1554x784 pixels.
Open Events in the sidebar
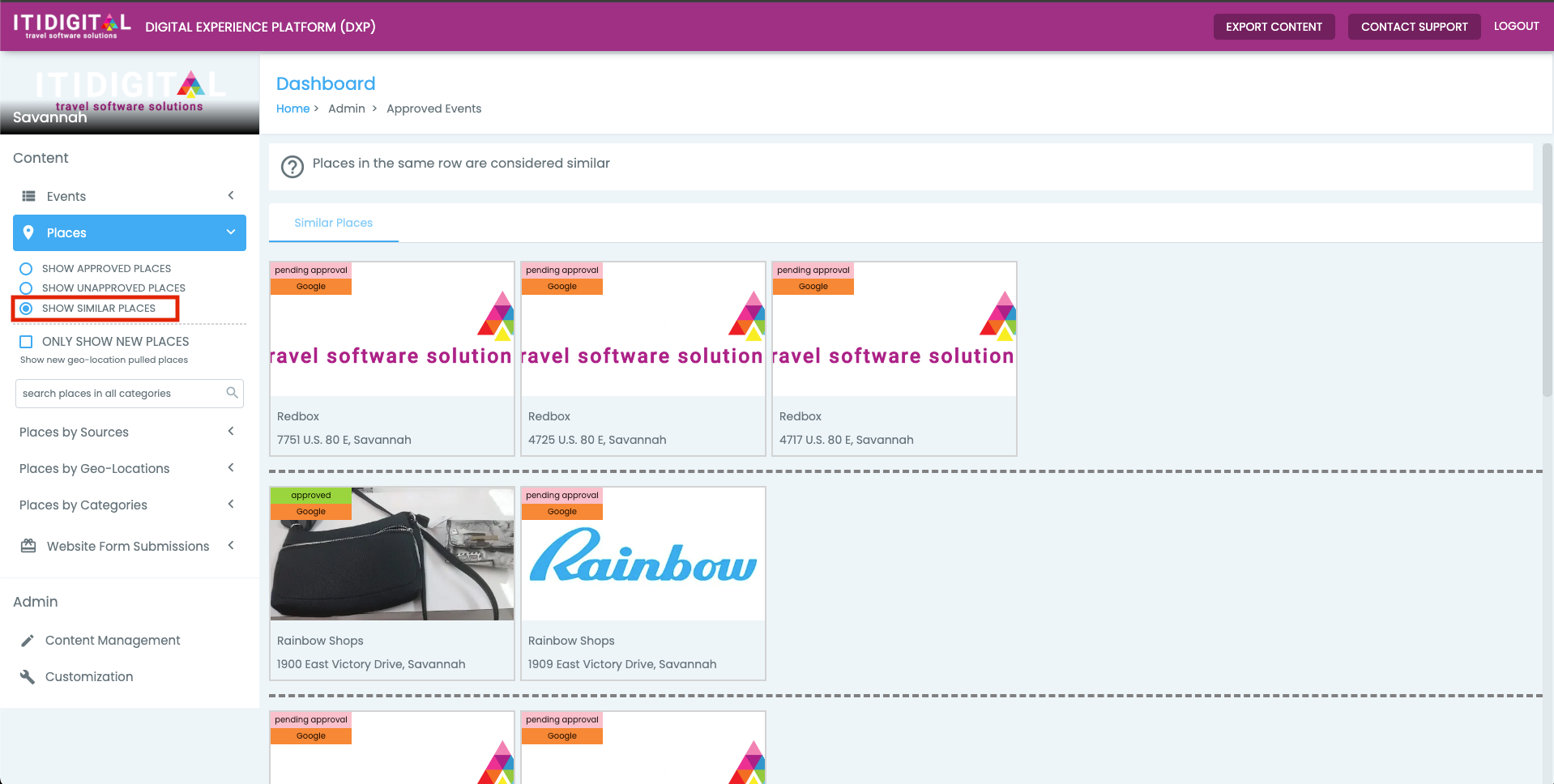(130, 196)
